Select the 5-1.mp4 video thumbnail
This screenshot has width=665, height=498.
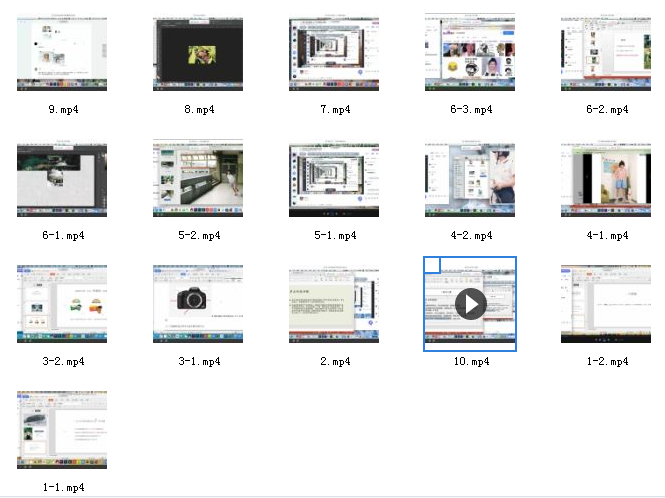pos(334,180)
